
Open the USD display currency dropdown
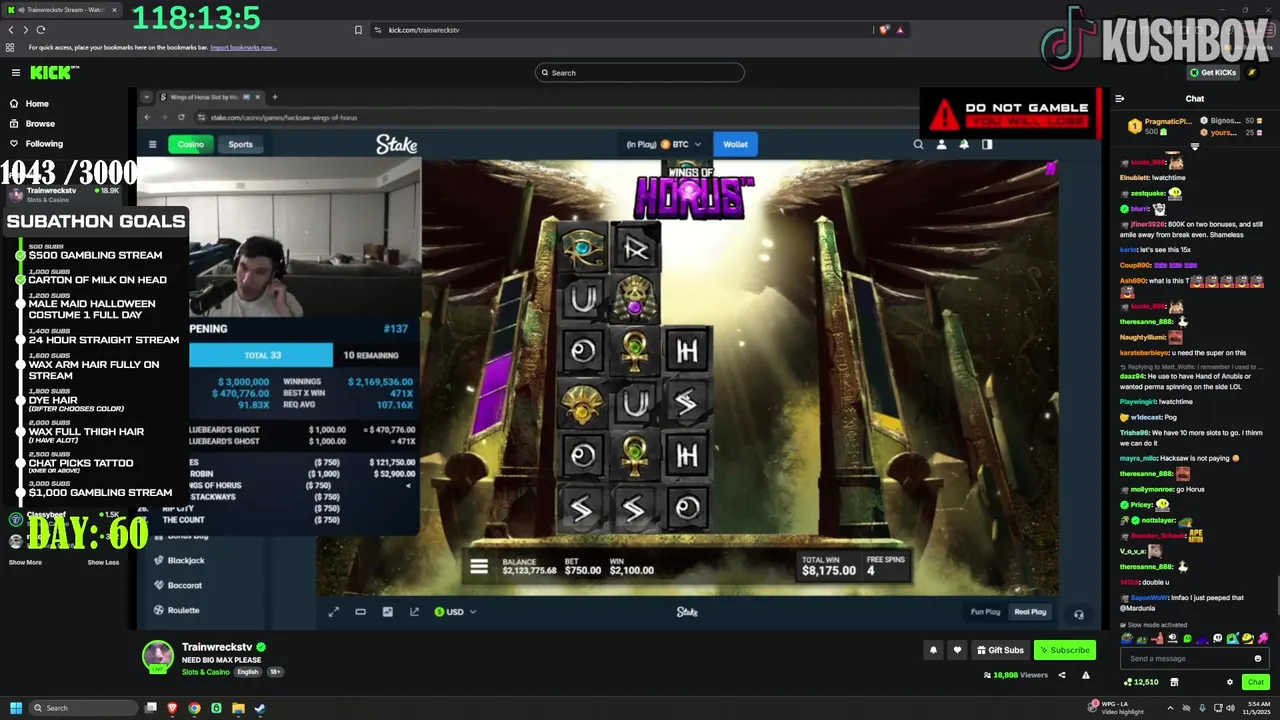tap(455, 612)
